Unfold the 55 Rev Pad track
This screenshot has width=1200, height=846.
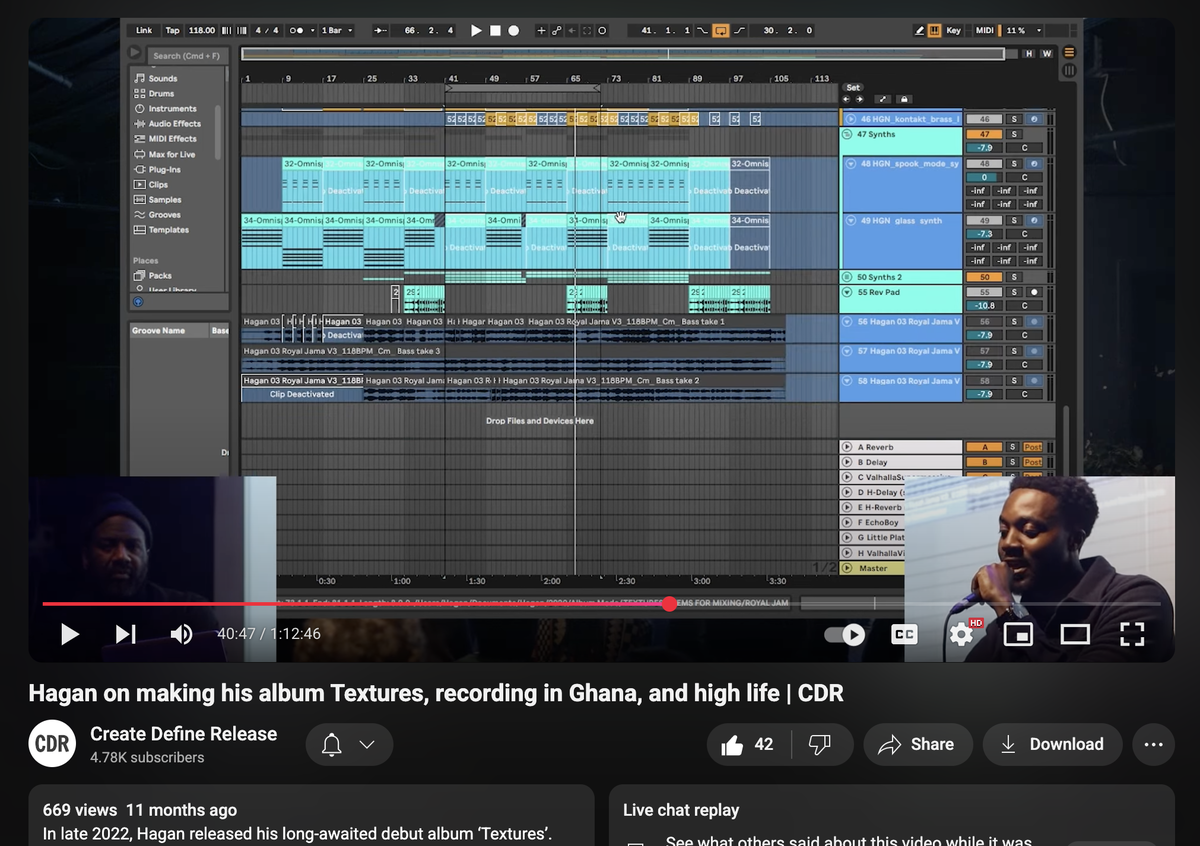pos(849,292)
